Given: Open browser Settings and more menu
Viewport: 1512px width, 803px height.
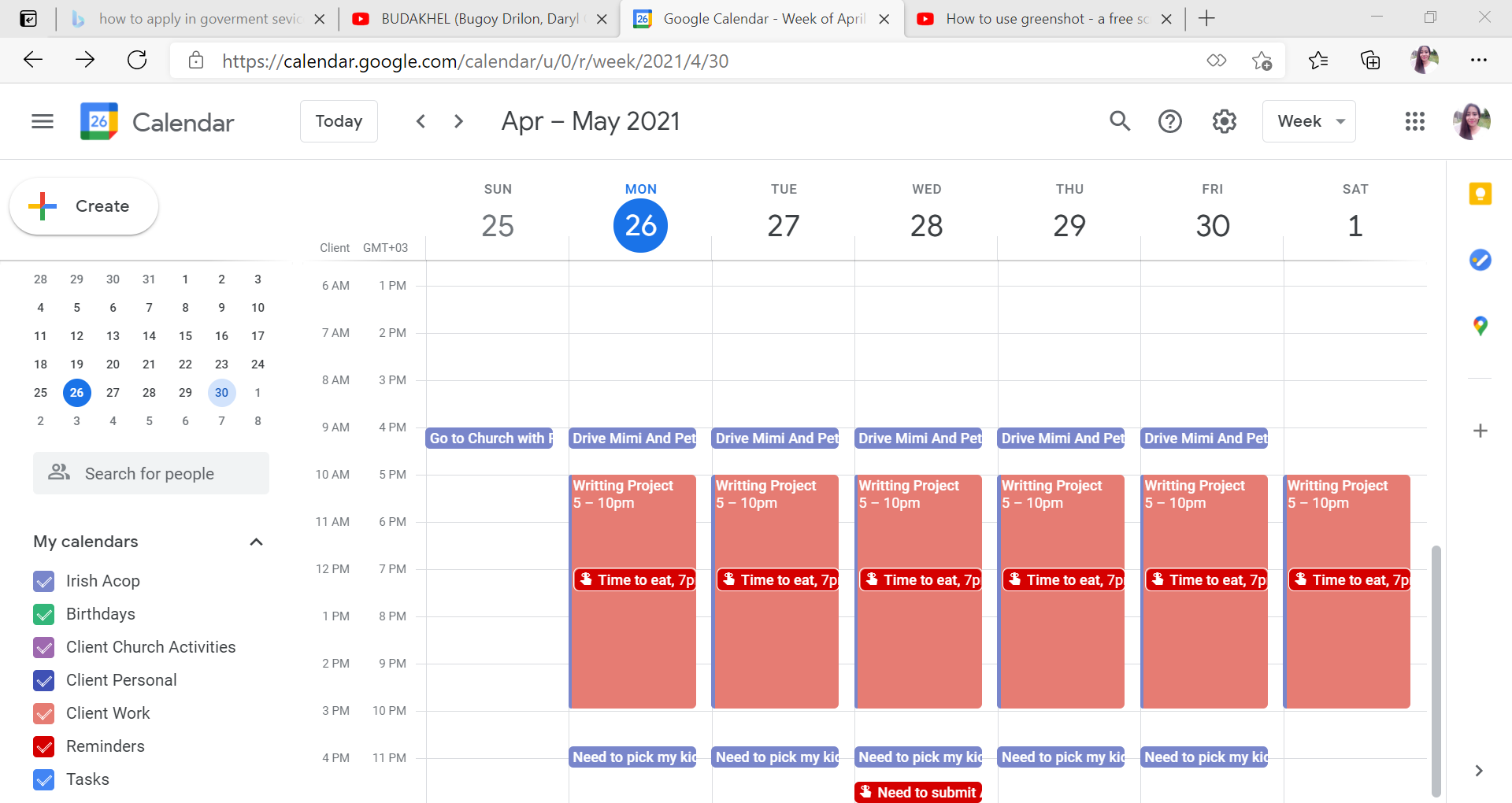Looking at the screenshot, I should coord(1479,60).
